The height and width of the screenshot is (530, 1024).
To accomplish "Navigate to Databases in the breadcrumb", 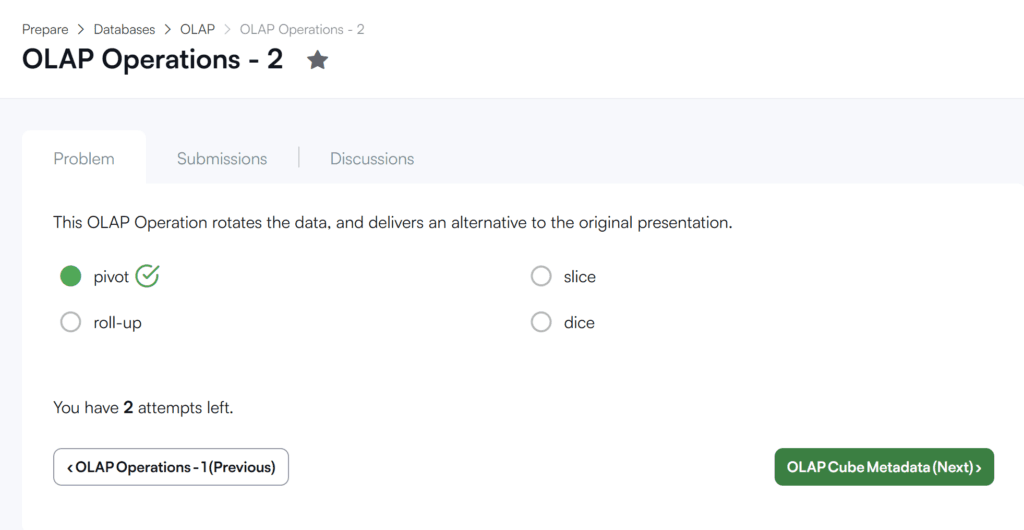I will coord(124,29).
